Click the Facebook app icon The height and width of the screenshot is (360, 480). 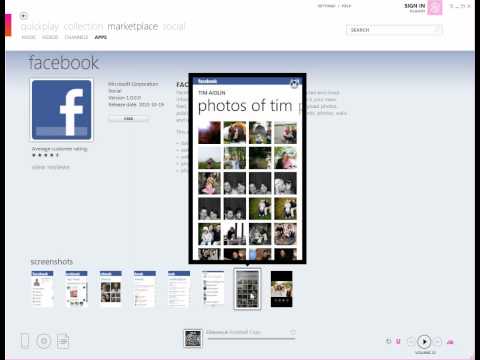click(62, 110)
